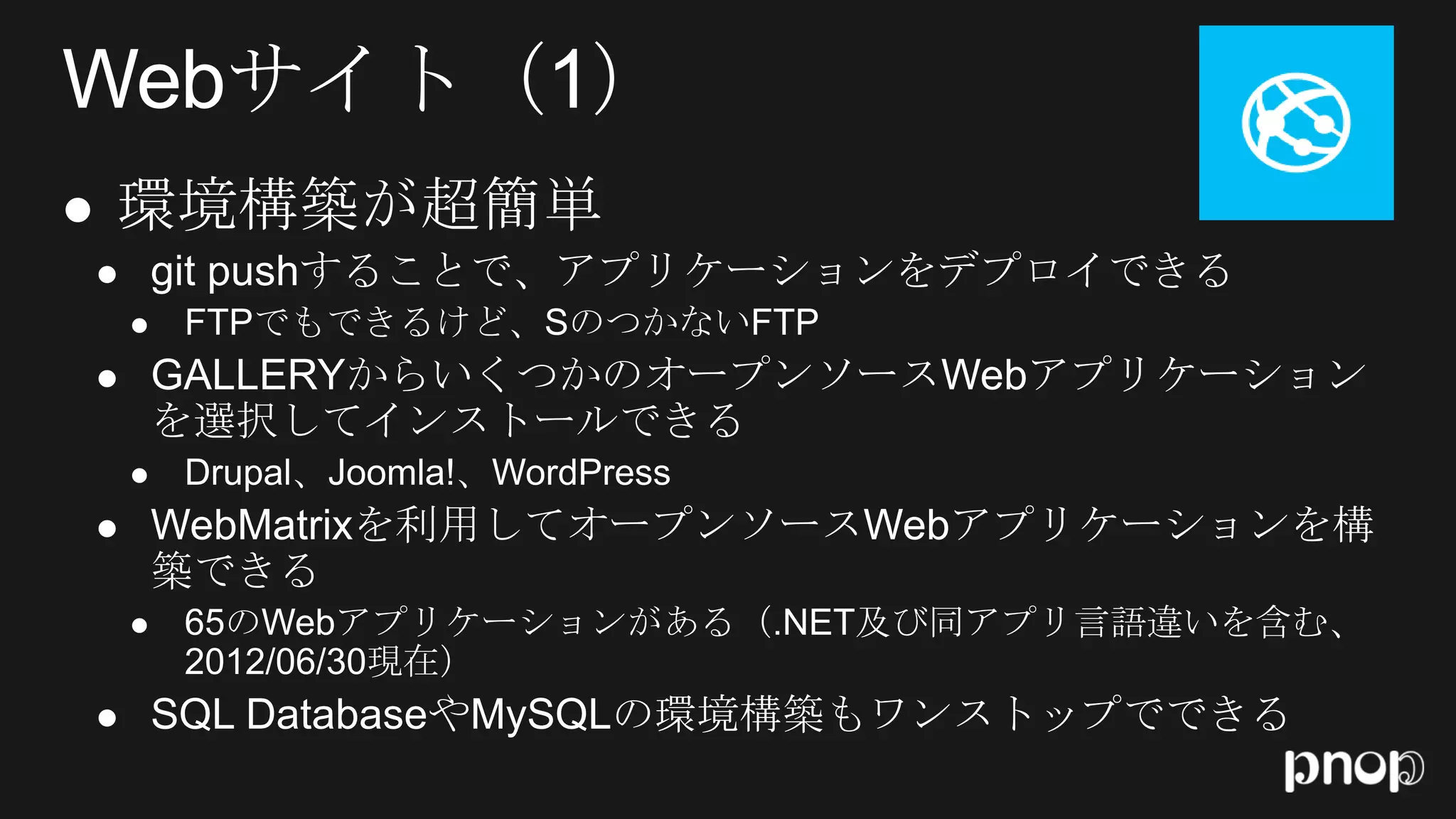
Task: Click the bullet dot before git push
Action: (107, 275)
